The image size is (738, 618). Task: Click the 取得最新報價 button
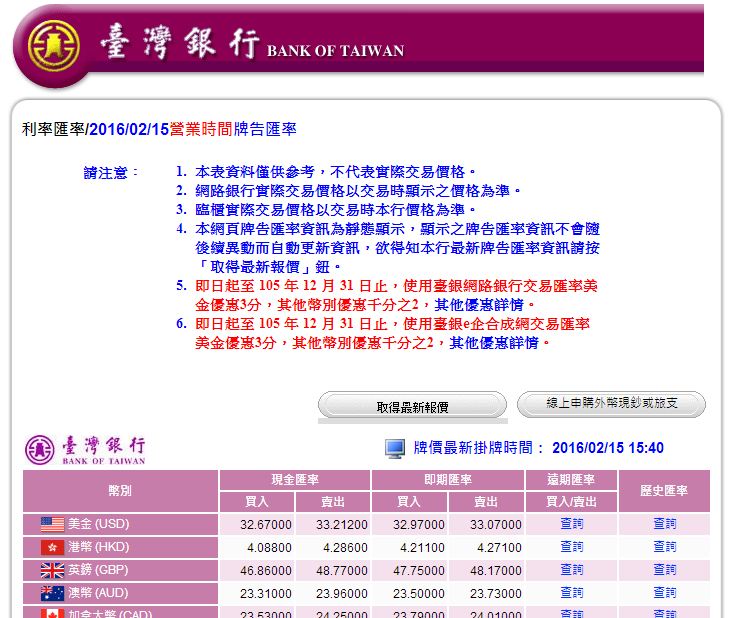pos(412,406)
